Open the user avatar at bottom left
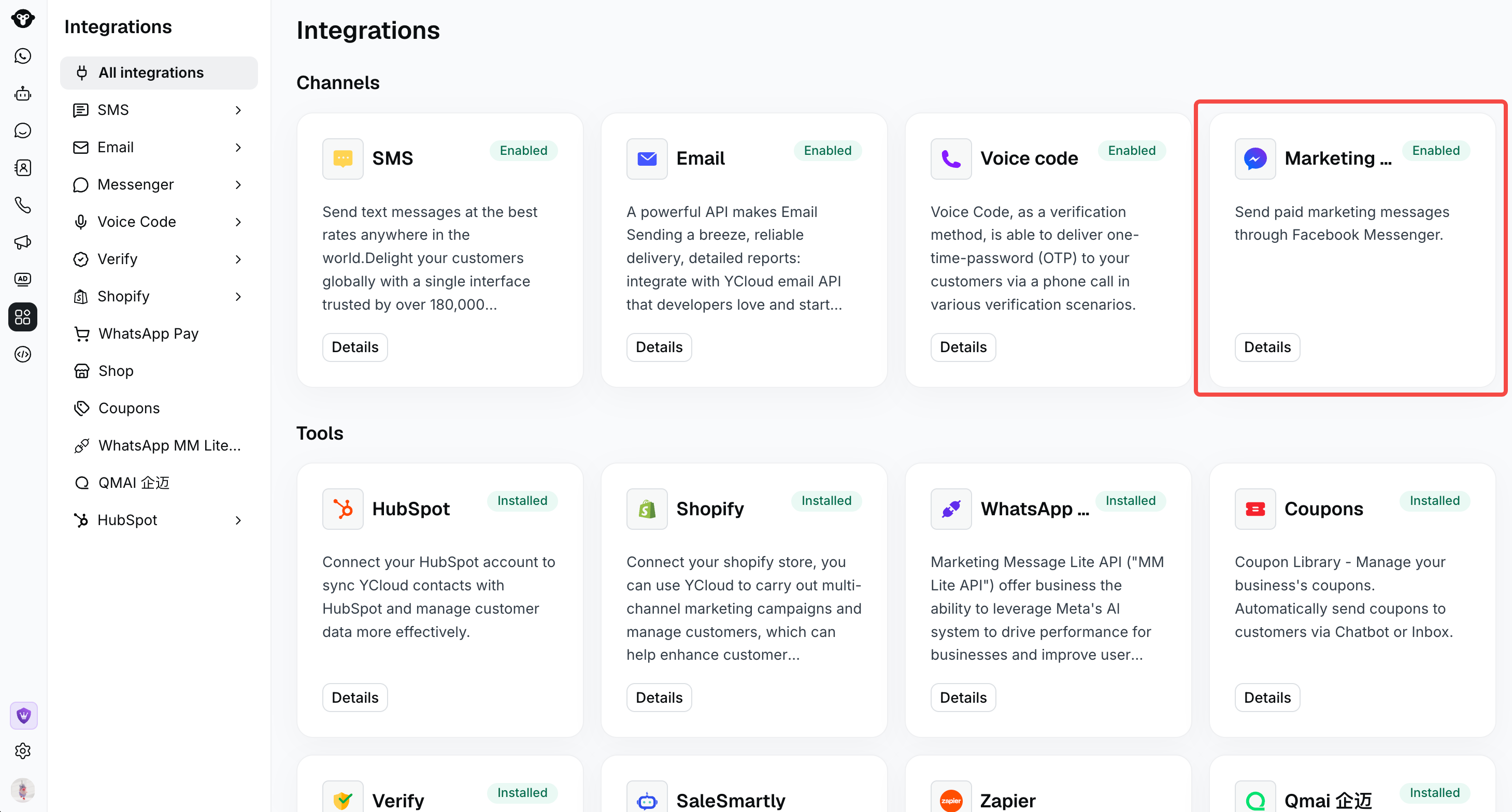This screenshot has width=1512, height=812. tap(23, 790)
